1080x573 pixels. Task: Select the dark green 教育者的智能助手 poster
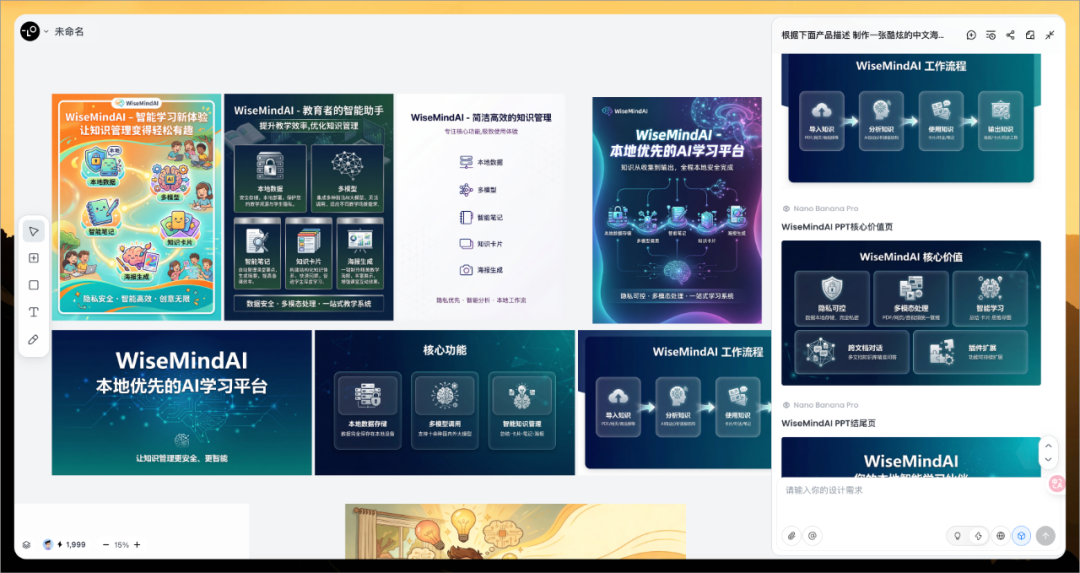[x=309, y=207]
